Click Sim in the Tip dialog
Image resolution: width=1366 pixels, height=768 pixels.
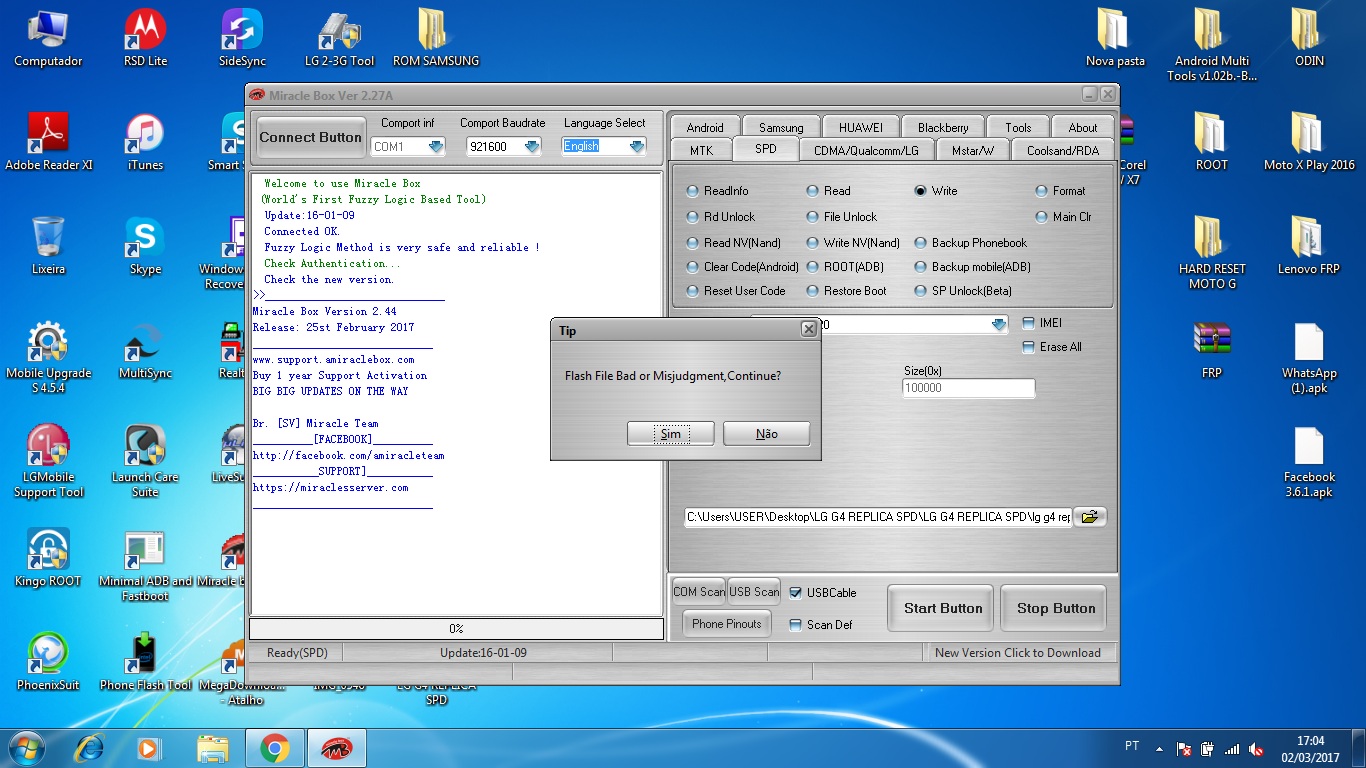[x=671, y=433]
